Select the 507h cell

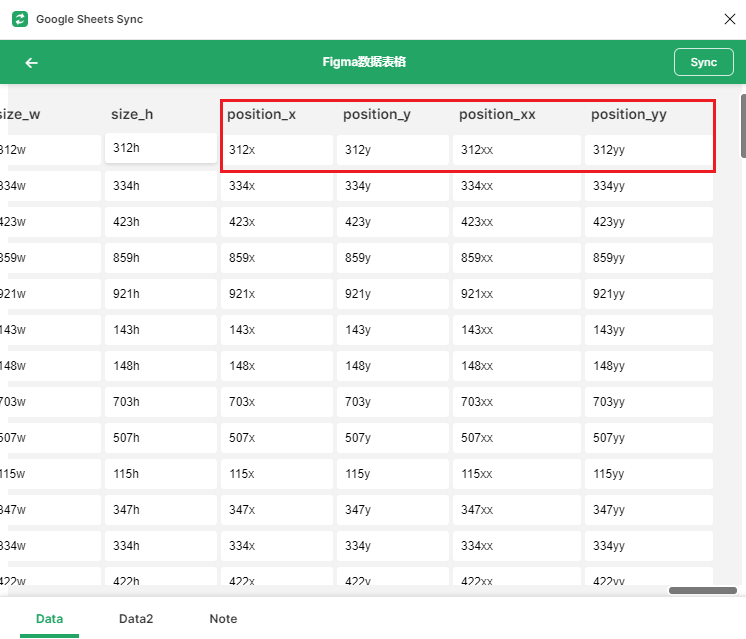160,438
